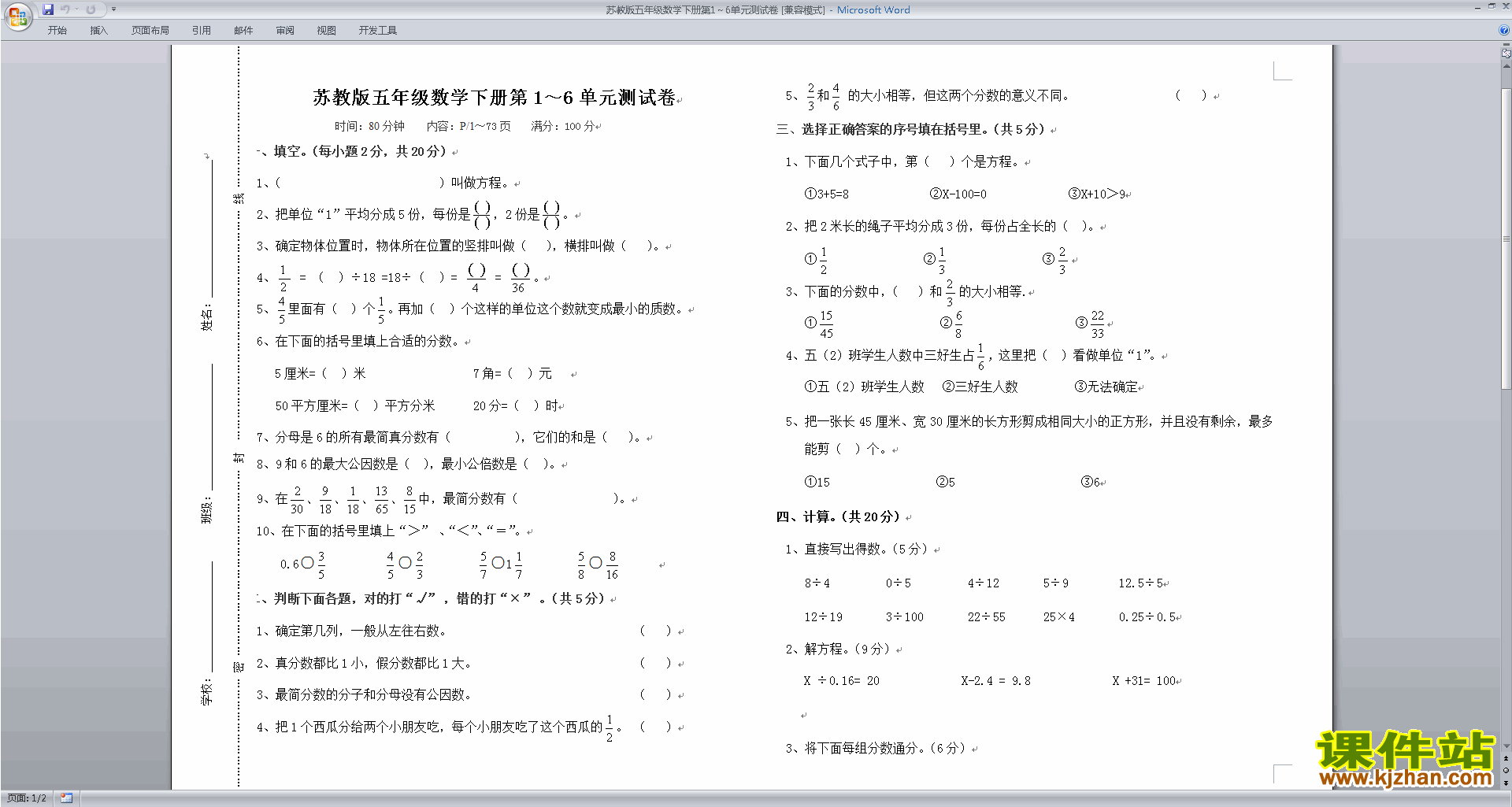Click the document title 苏教版五年级数学下册第1~6单元测试卷
The height and width of the screenshot is (807, 1512).
(x=495, y=98)
